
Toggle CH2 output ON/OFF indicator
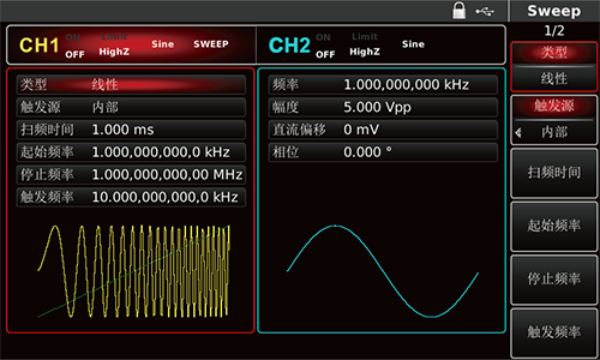(325, 46)
